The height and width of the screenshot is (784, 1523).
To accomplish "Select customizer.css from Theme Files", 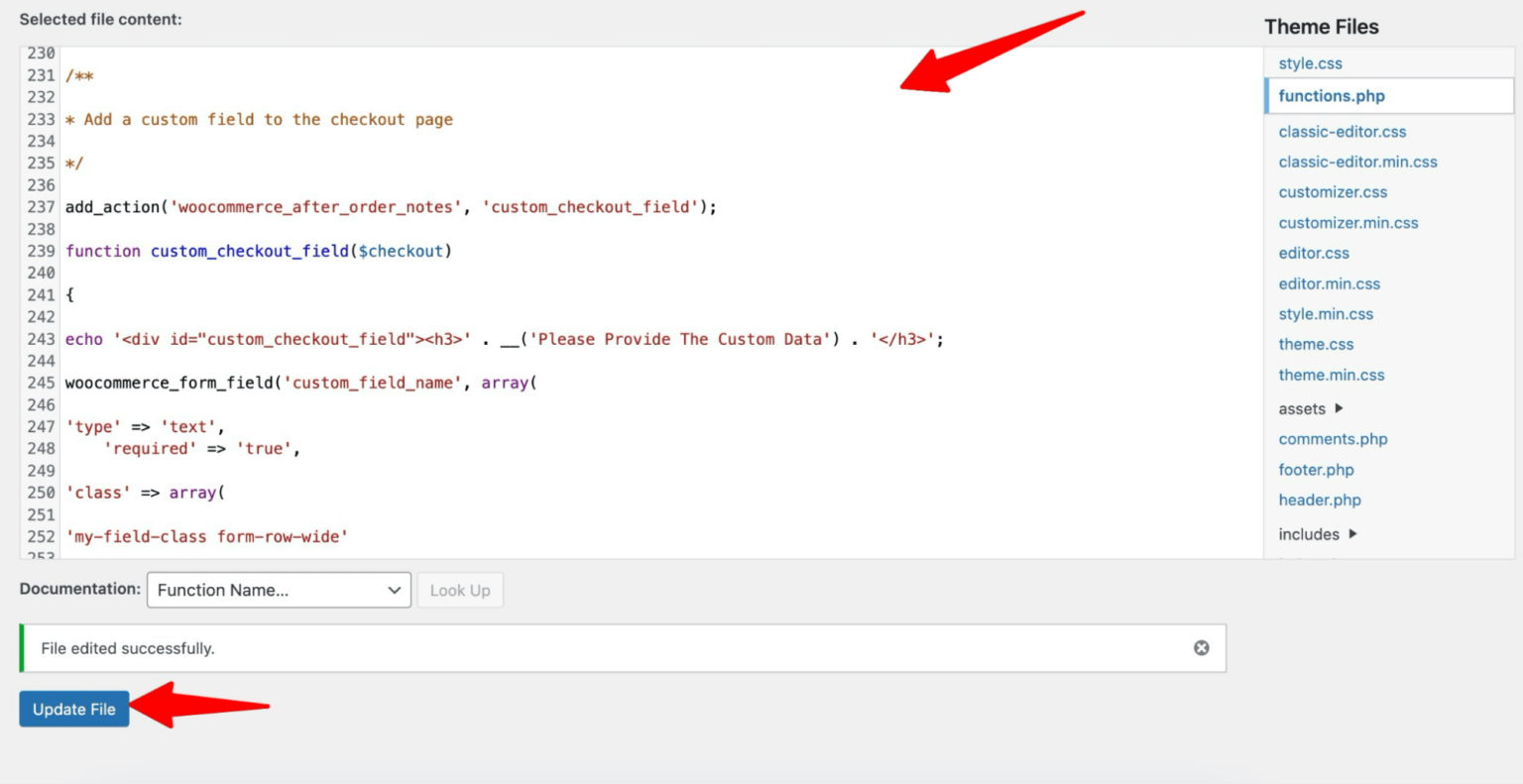I will pyautogui.click(x=1333, y=191).
